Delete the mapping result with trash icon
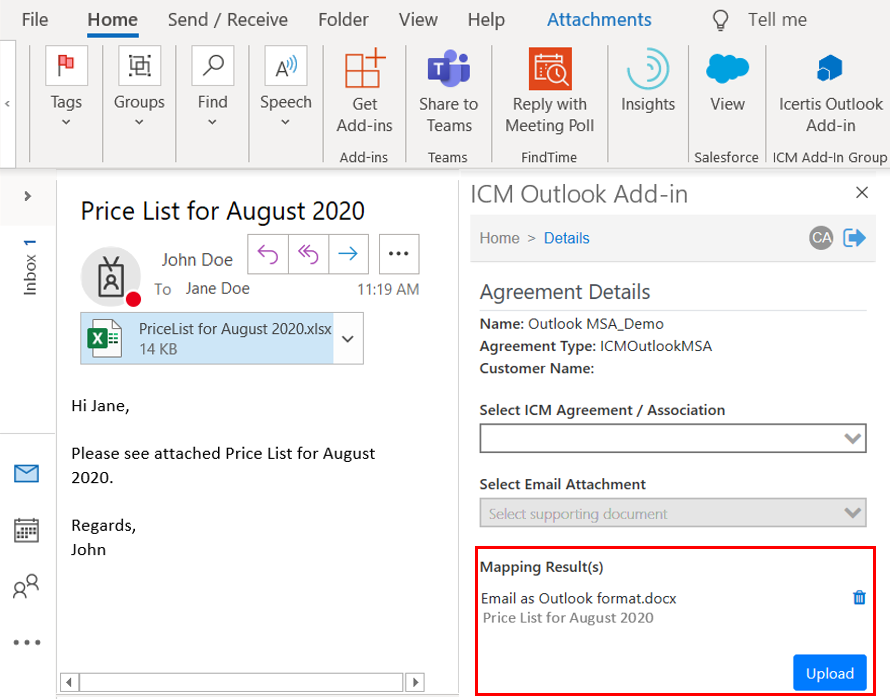890x699 pixels. pos(858,598)
